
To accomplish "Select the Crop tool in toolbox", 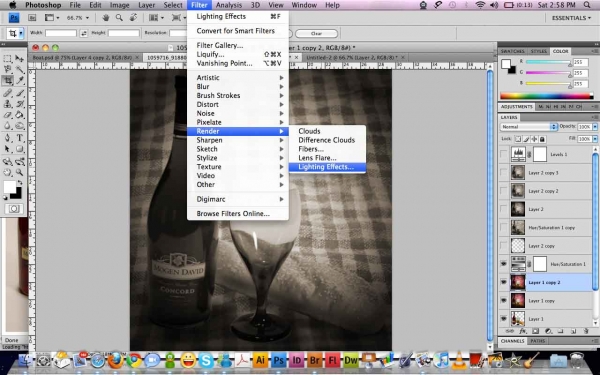I will (x=7, y=80).
